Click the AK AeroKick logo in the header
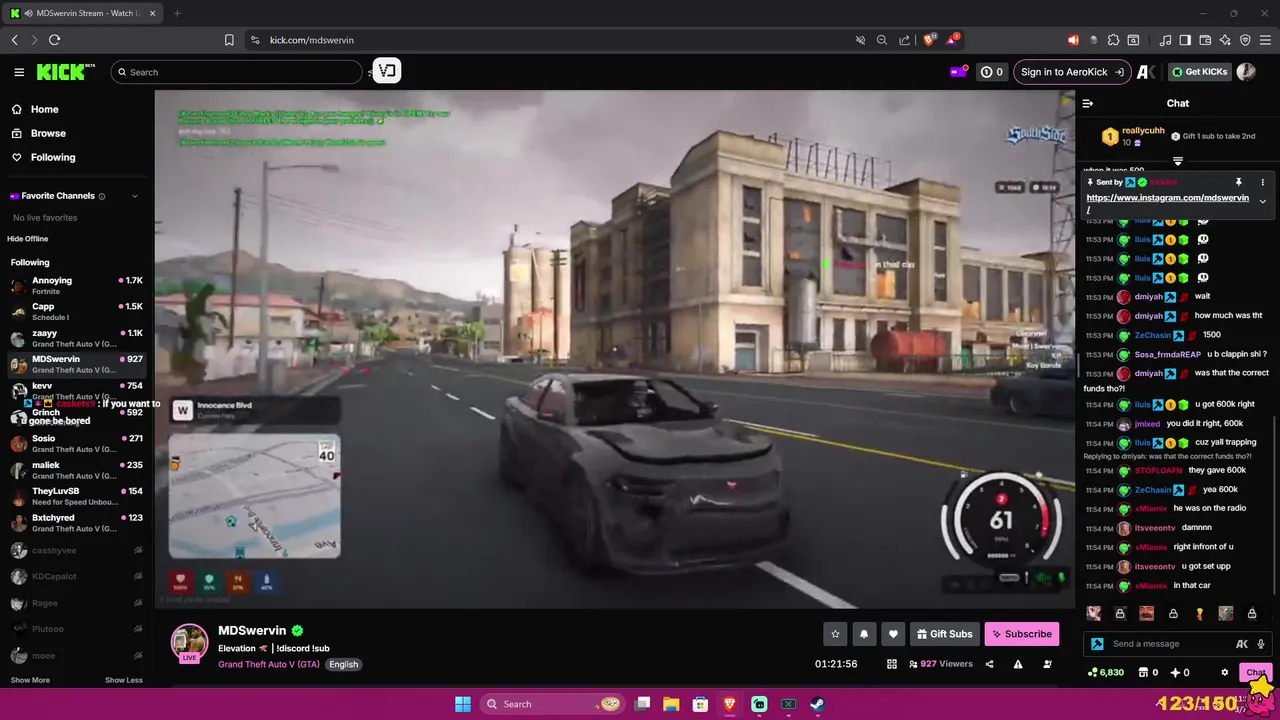 [1146, 72]
